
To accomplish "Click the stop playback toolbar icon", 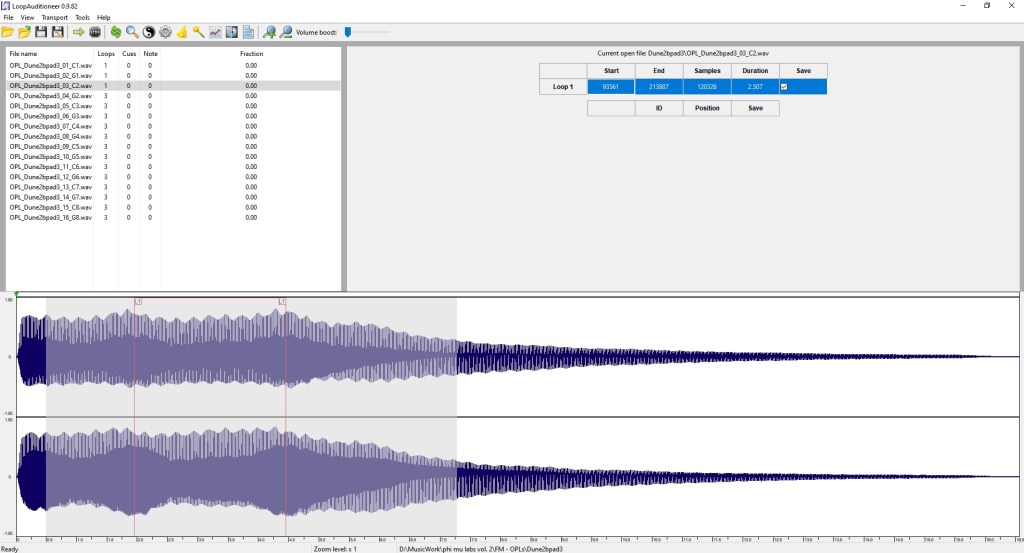I will coord(95,32).
